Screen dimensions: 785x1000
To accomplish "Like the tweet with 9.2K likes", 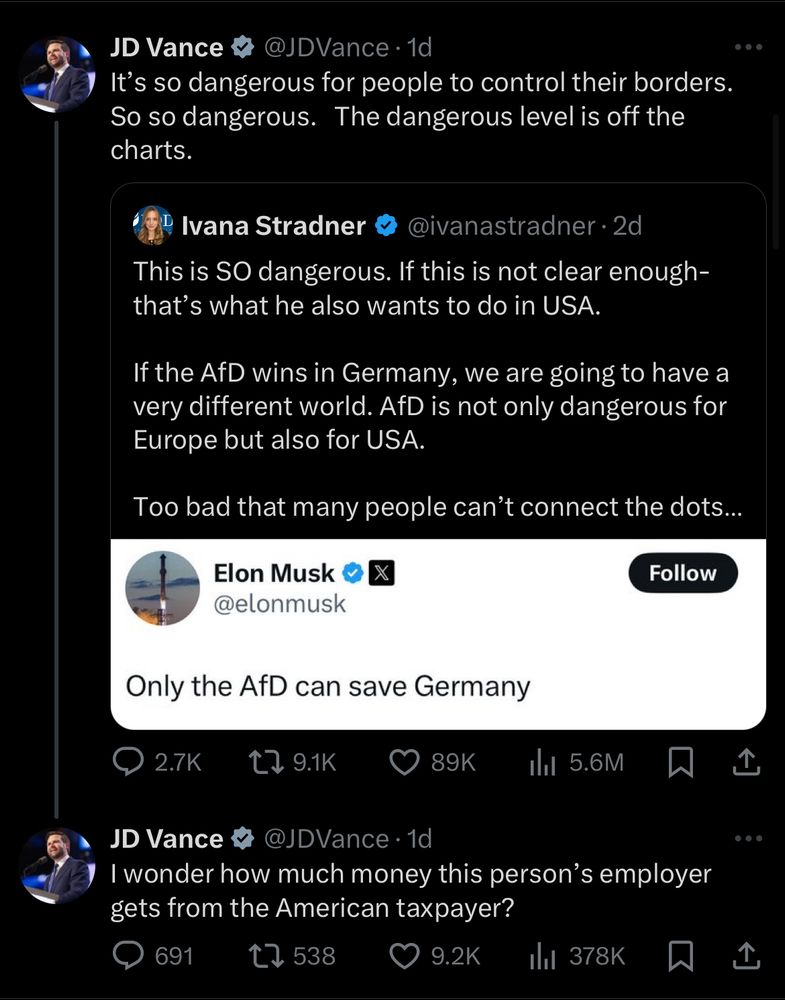I will (435, 956).
